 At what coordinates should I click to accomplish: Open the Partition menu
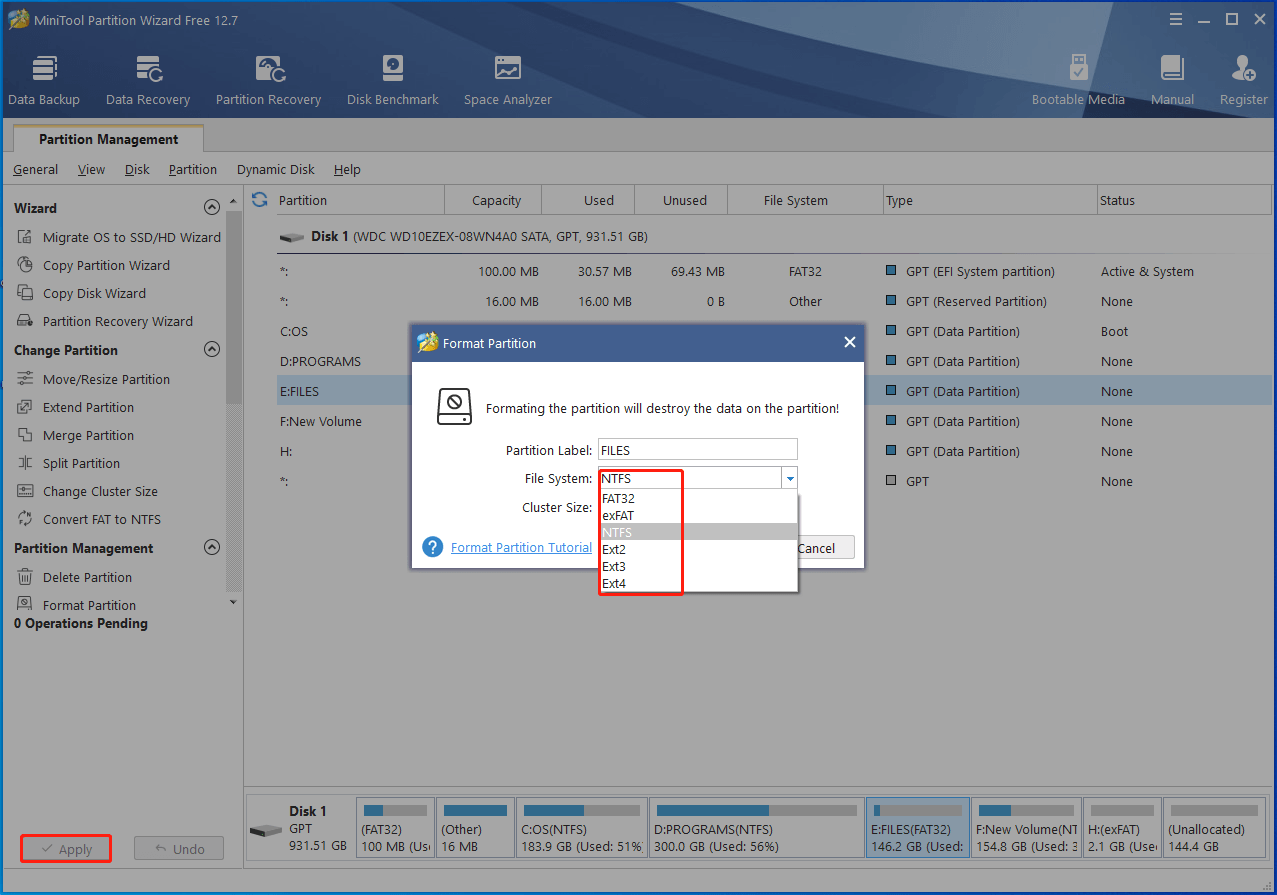193,169
